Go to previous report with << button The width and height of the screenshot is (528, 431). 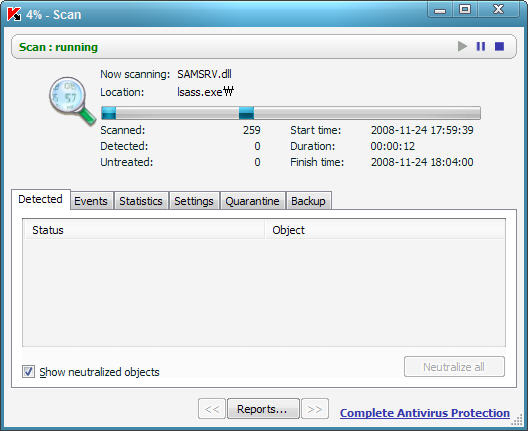click(212, 409)
